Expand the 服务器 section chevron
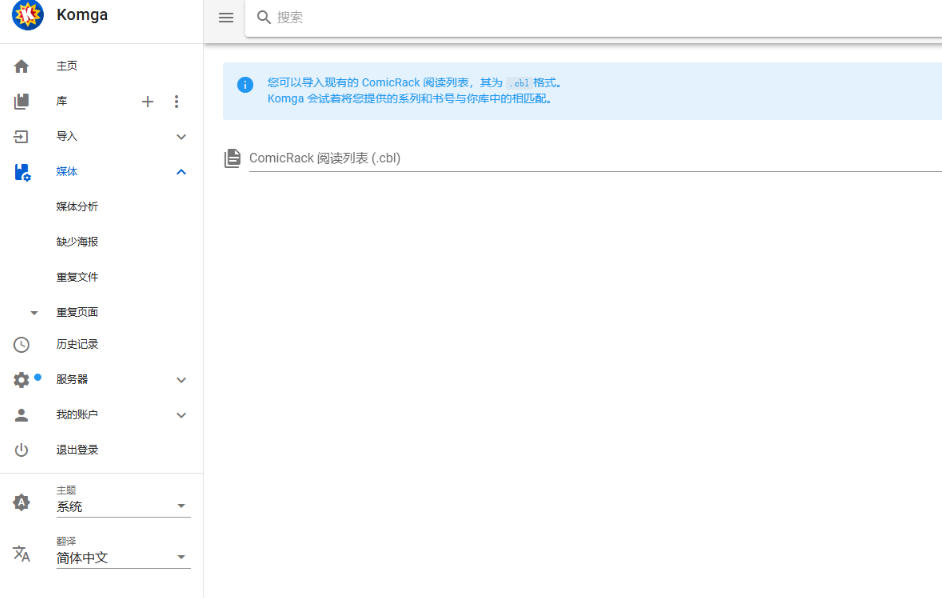Screen dimensions: 942x598 [x=181, y=380]
